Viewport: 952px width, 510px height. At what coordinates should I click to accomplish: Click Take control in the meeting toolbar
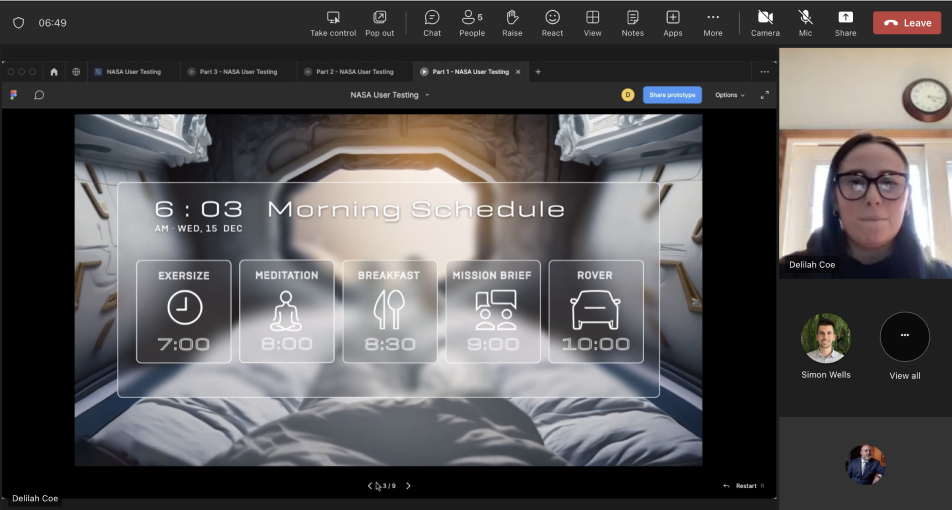coord(333,24)
